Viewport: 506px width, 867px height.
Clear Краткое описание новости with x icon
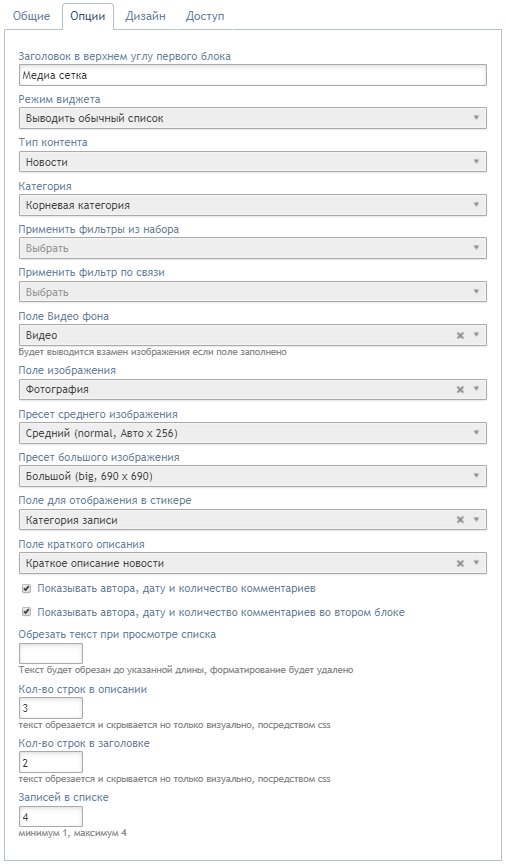(460, 563)
